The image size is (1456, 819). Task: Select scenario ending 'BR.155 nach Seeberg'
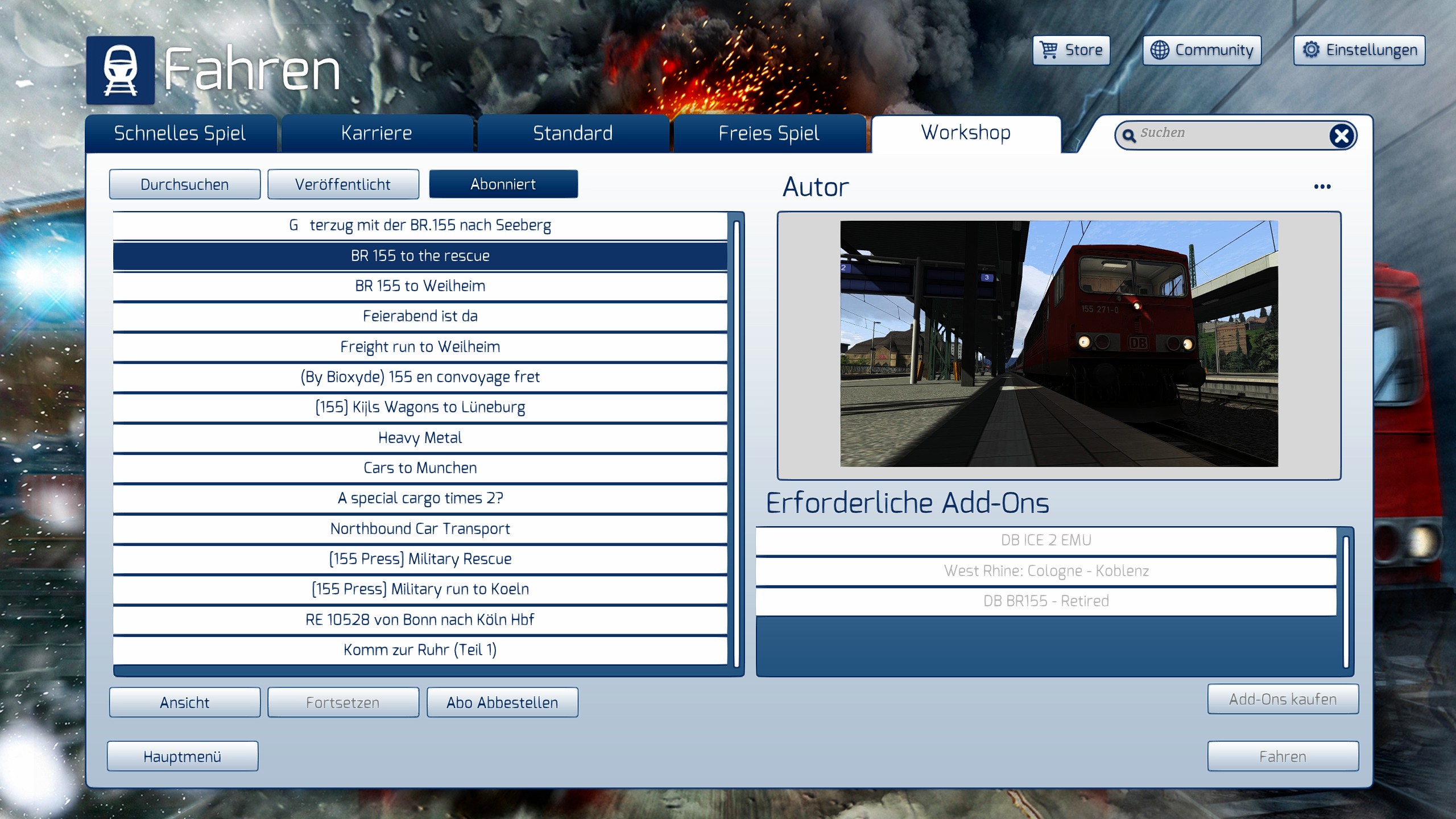420,225
